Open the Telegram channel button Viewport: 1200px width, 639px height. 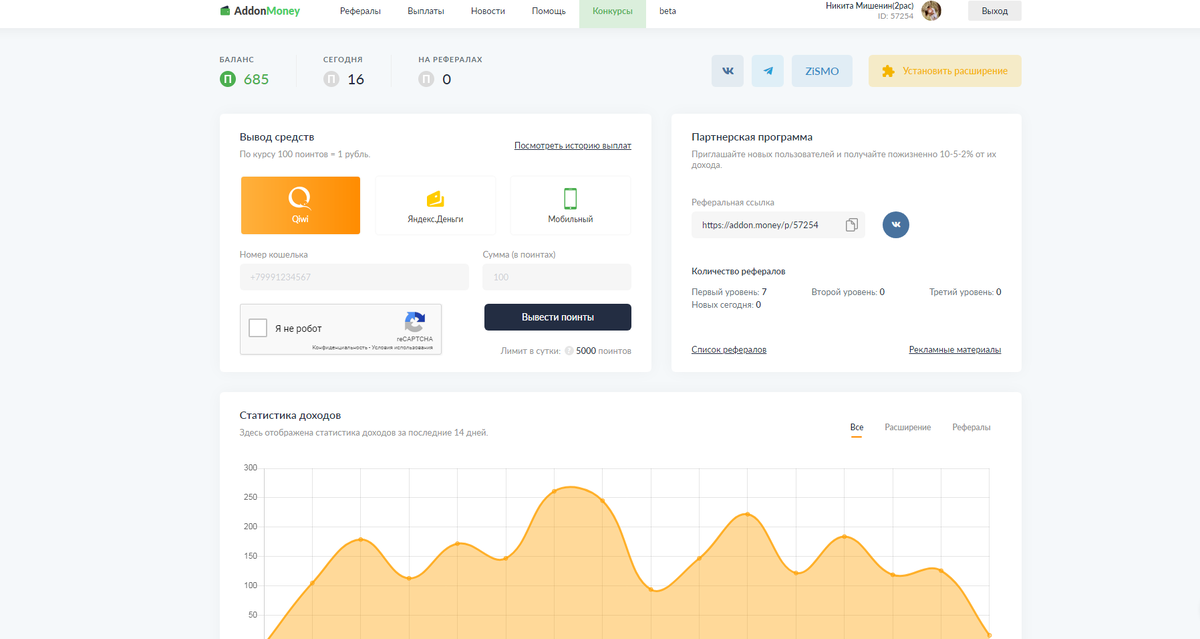(768, 71)
